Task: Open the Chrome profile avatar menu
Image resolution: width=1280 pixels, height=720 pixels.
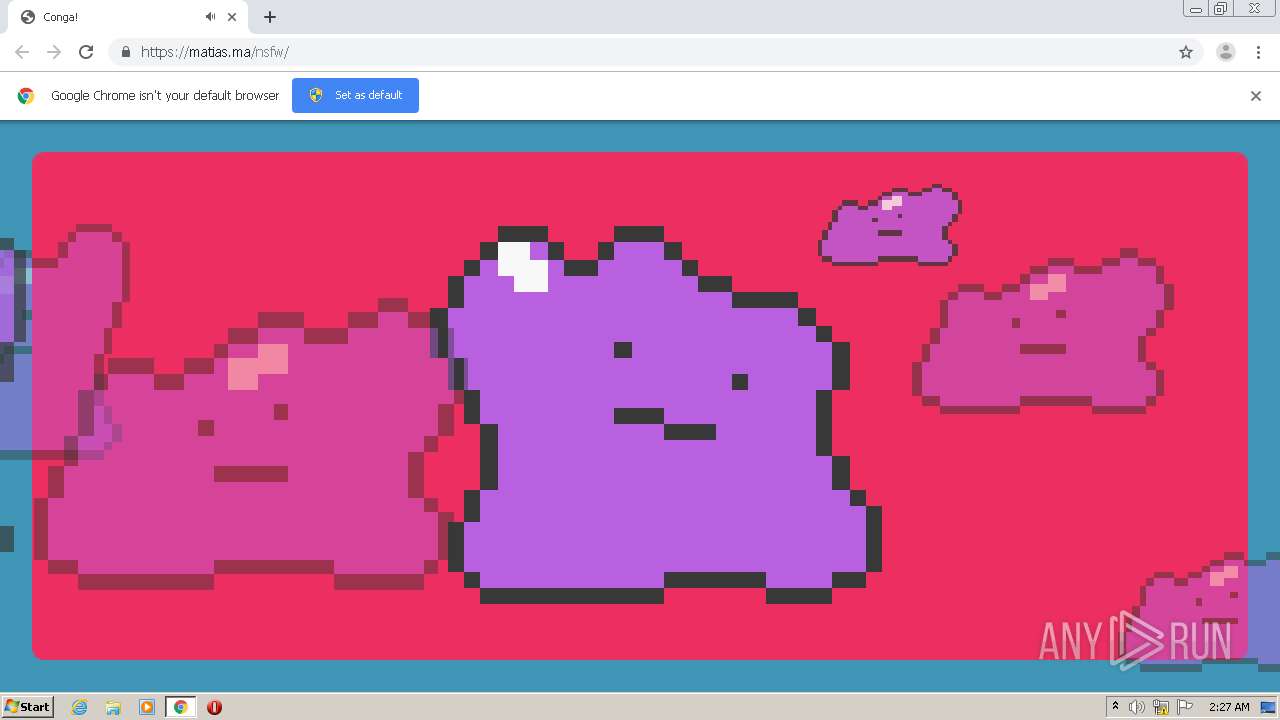Action: [x=1225, y=52]
